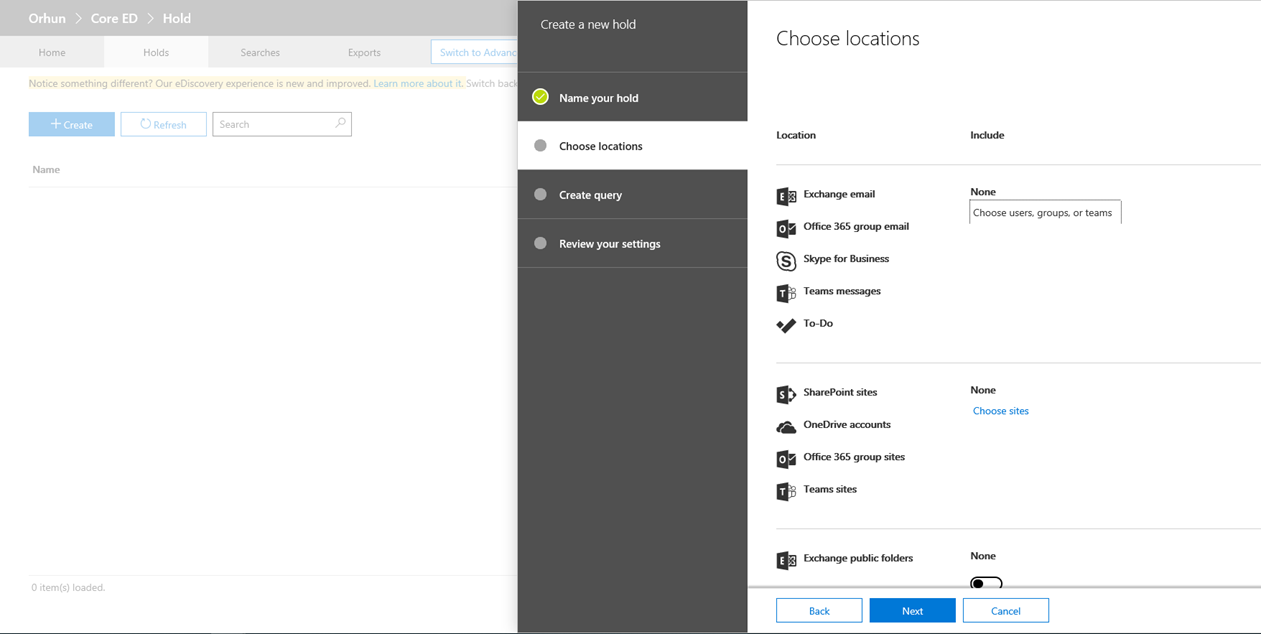Switch to the Searches tab
Viewport: 1261px width, 634px height.
pyautogui.click(x=260, y=52)
